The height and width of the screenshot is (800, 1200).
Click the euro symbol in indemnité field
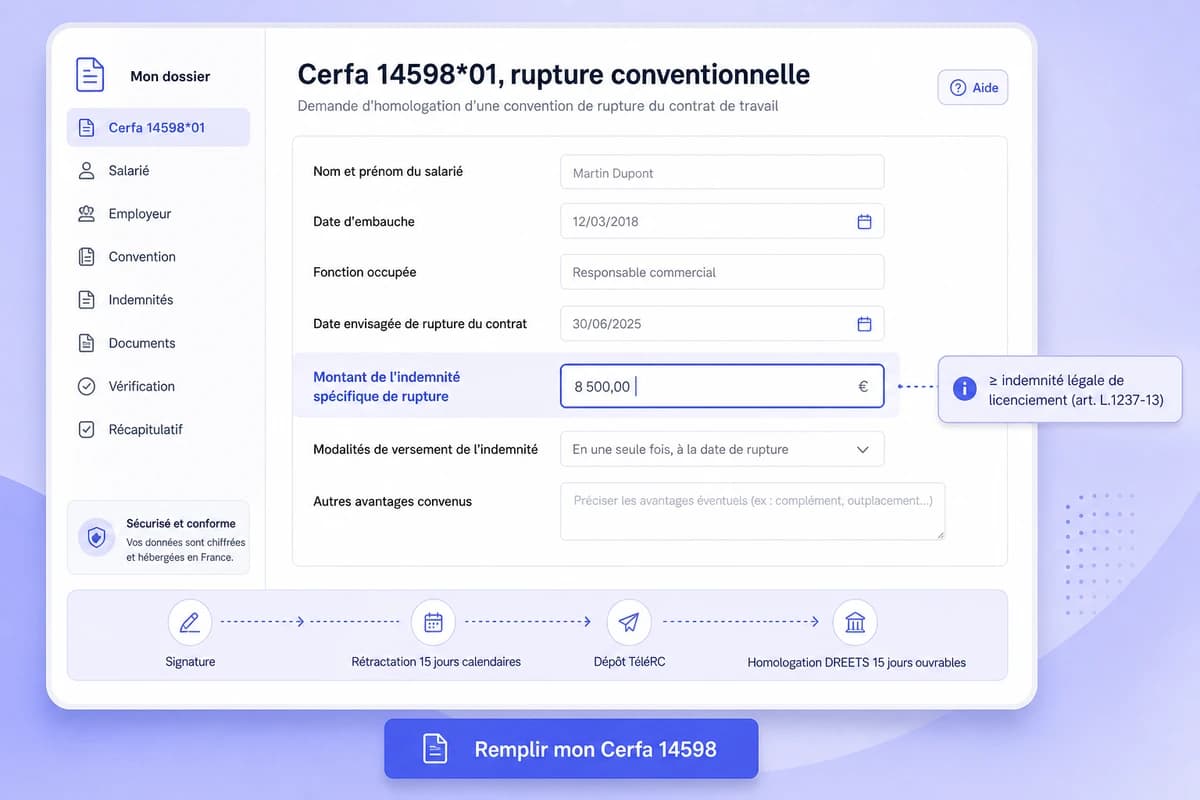point(863,386)
